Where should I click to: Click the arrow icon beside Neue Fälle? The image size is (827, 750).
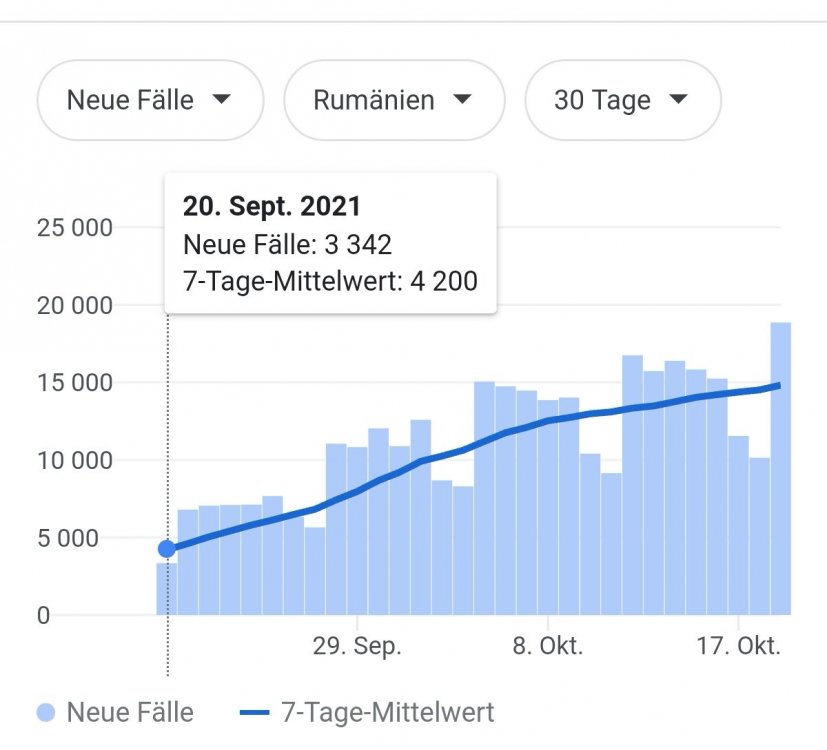pyautogui.click(x=222, y=99)
